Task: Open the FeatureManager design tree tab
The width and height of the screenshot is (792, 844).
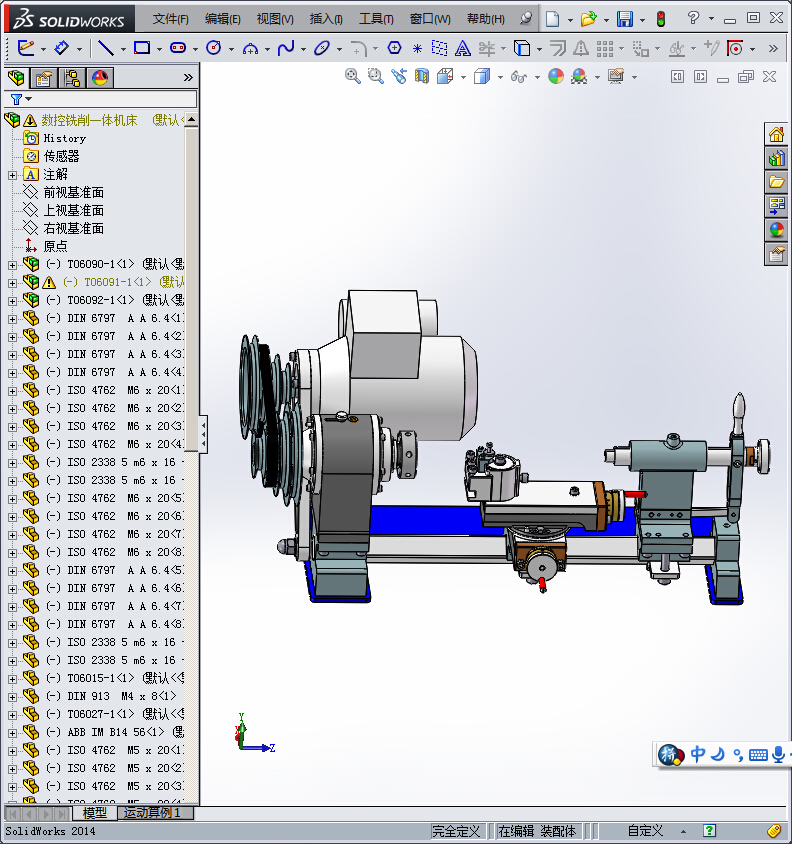Action: tap(16, 78)
